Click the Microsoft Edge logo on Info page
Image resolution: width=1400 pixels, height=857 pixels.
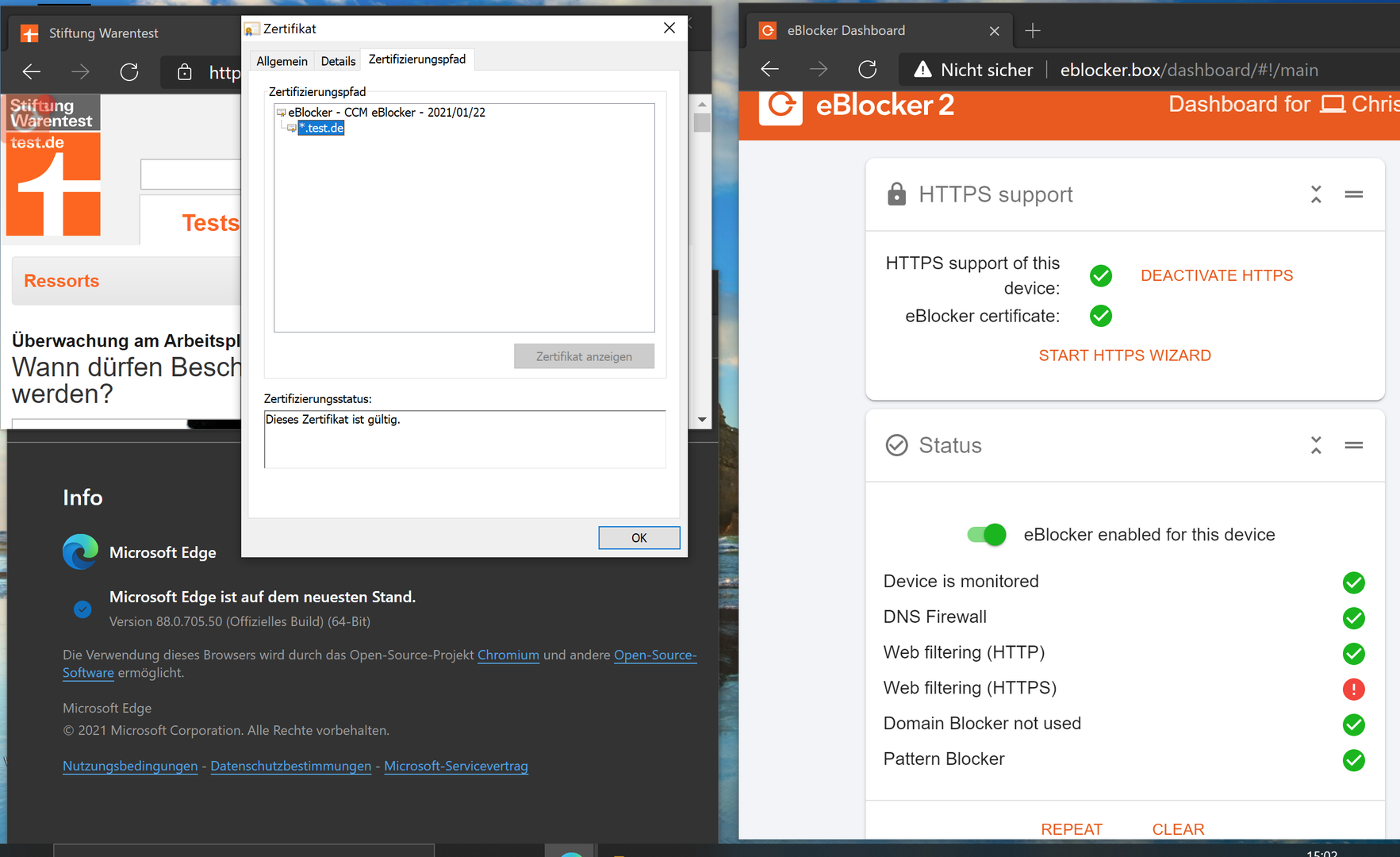point(80,552)
